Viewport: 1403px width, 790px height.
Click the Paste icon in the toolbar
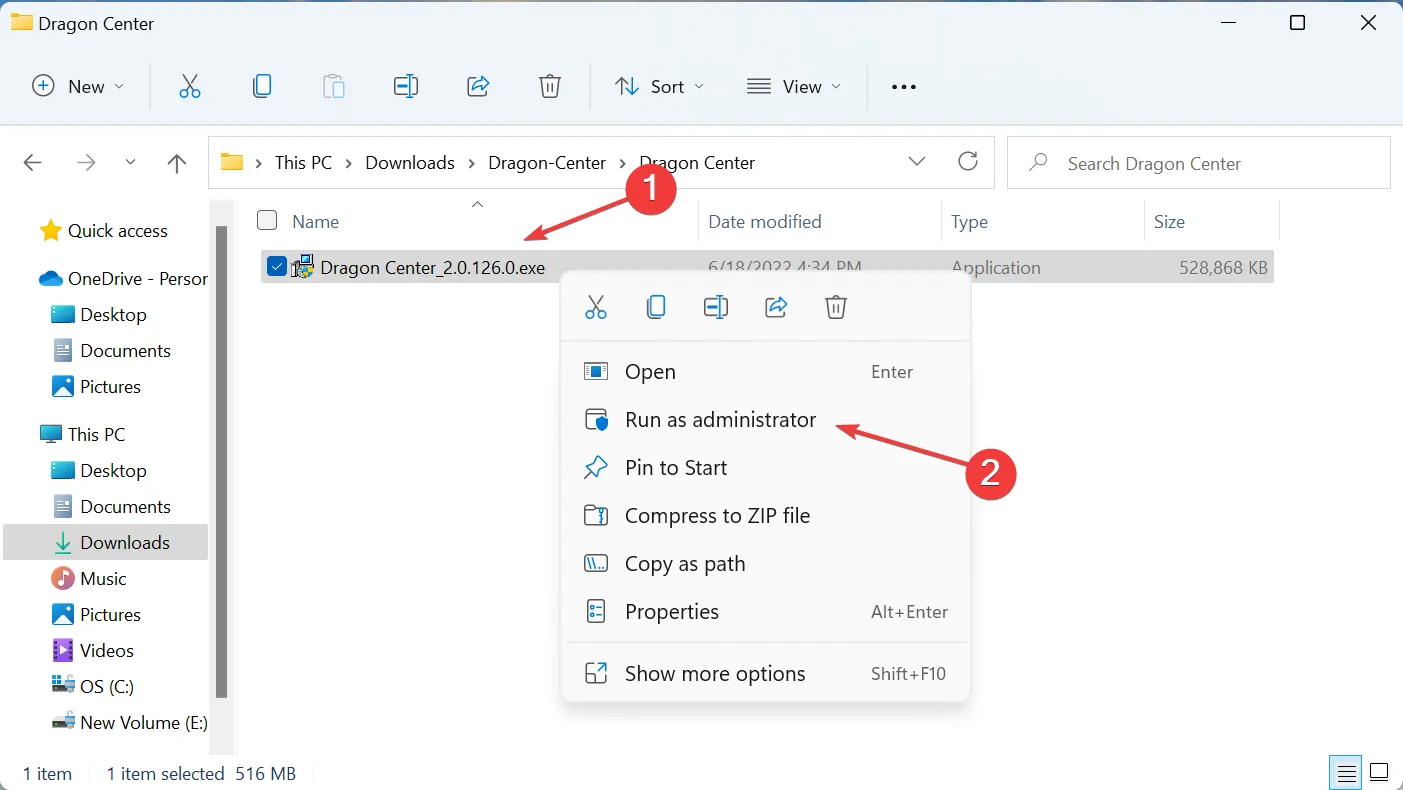click(334, 87)
